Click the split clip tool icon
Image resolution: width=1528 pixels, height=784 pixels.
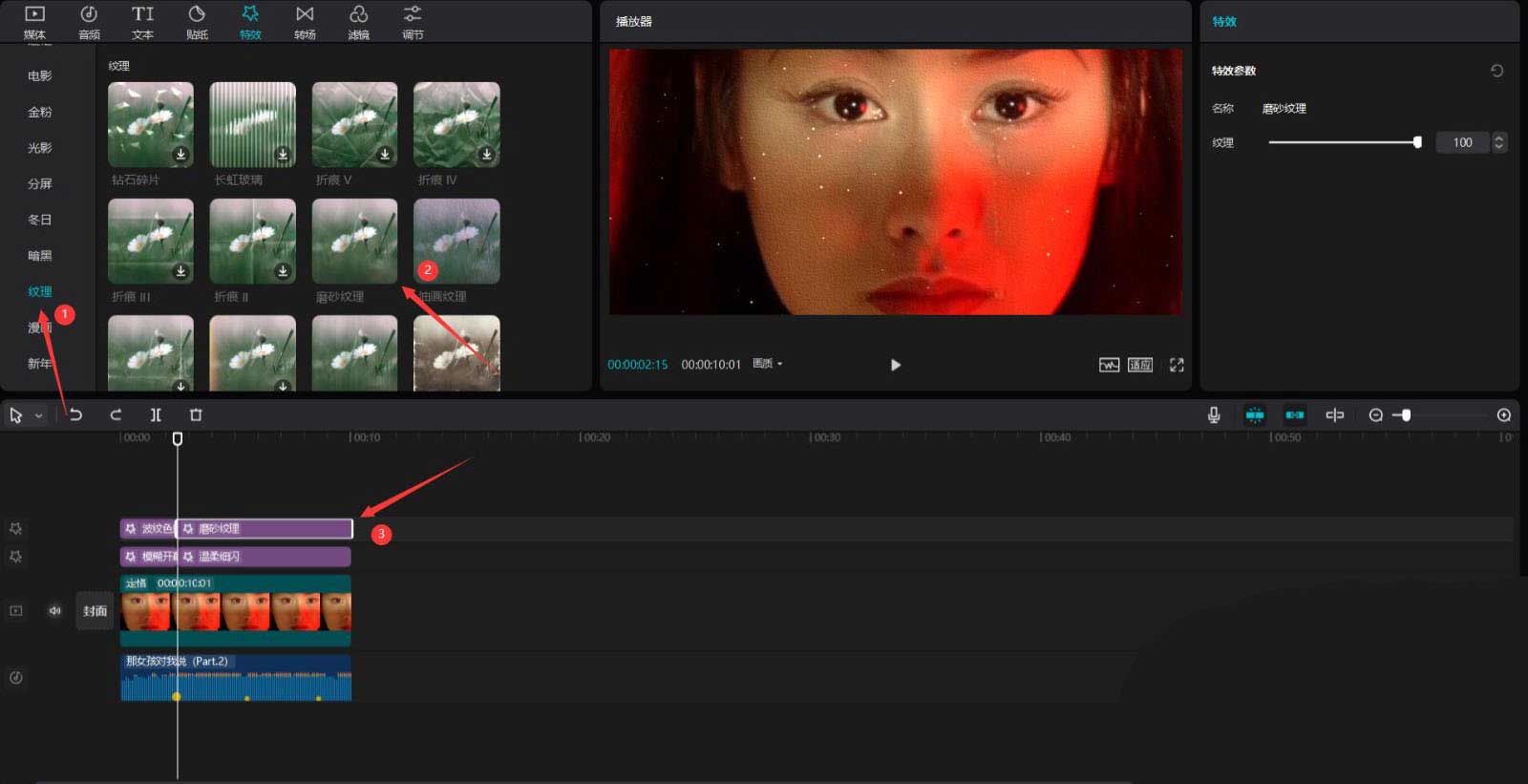coord(156,414)
